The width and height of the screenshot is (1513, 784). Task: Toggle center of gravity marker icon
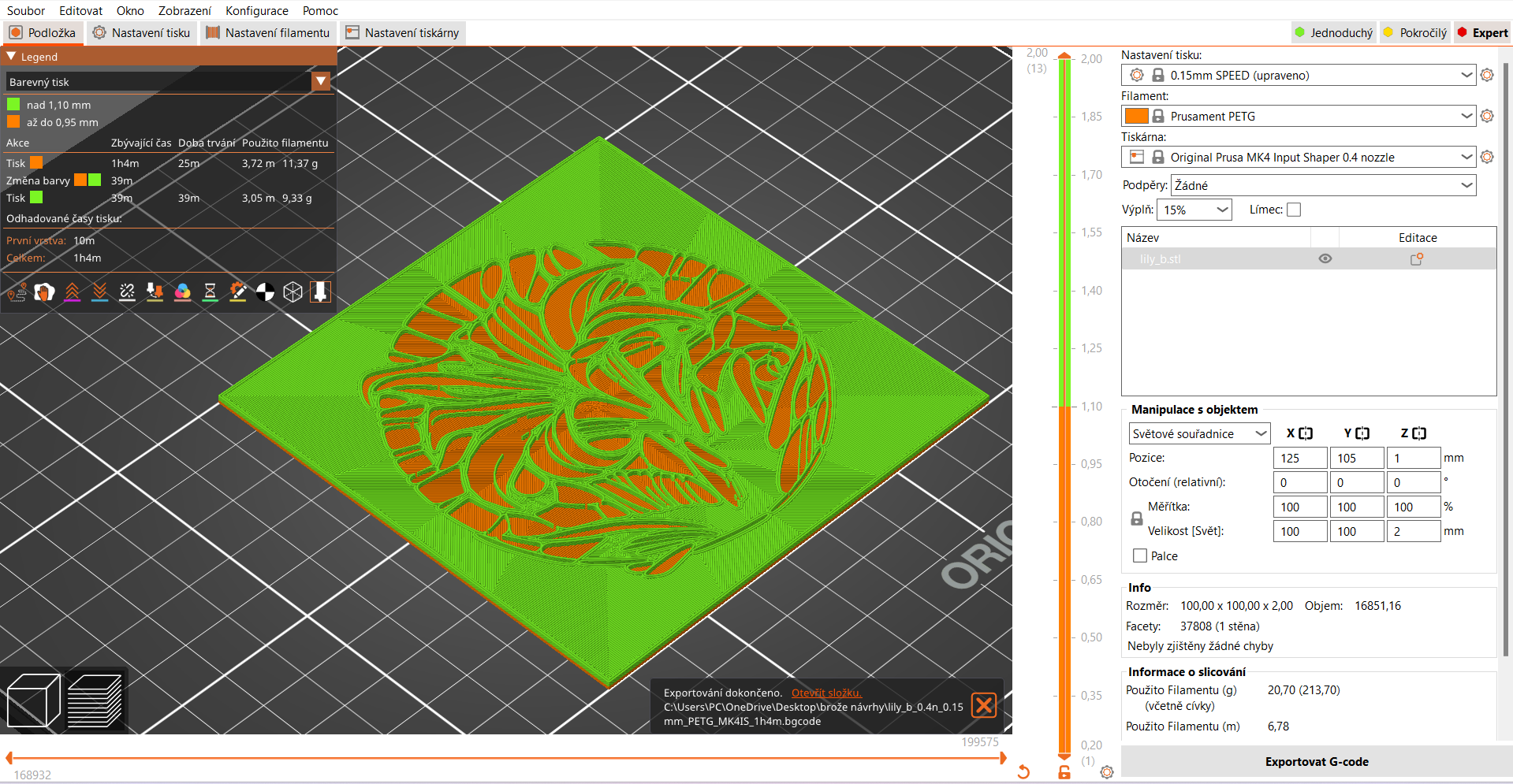[266, 293]
